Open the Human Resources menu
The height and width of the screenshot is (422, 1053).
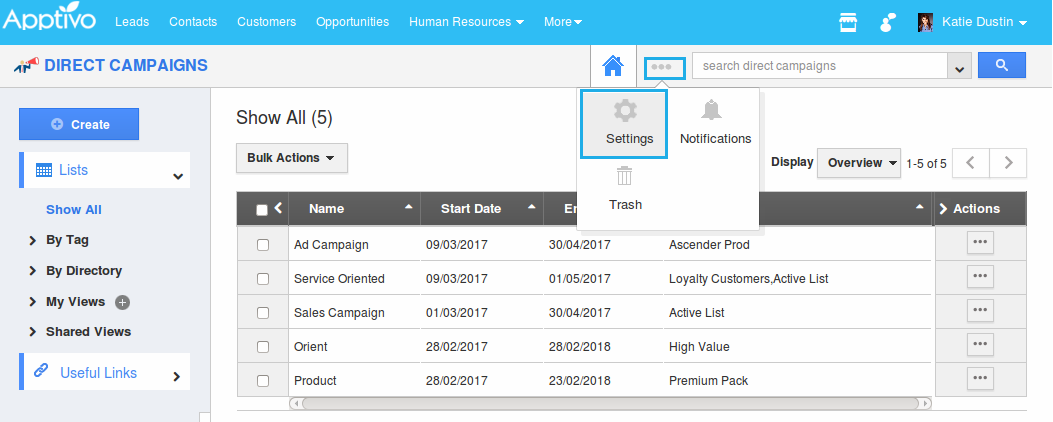(x=466, y=22)
